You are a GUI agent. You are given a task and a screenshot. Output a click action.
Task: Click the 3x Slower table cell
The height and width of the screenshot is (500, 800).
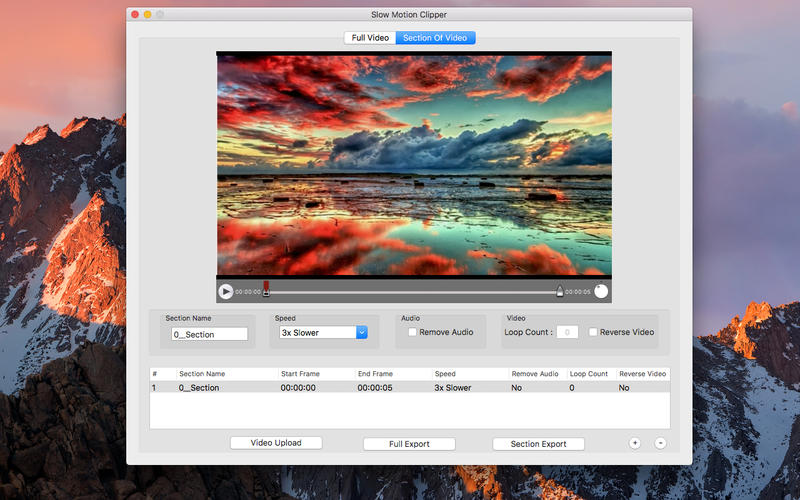point(453,388)
